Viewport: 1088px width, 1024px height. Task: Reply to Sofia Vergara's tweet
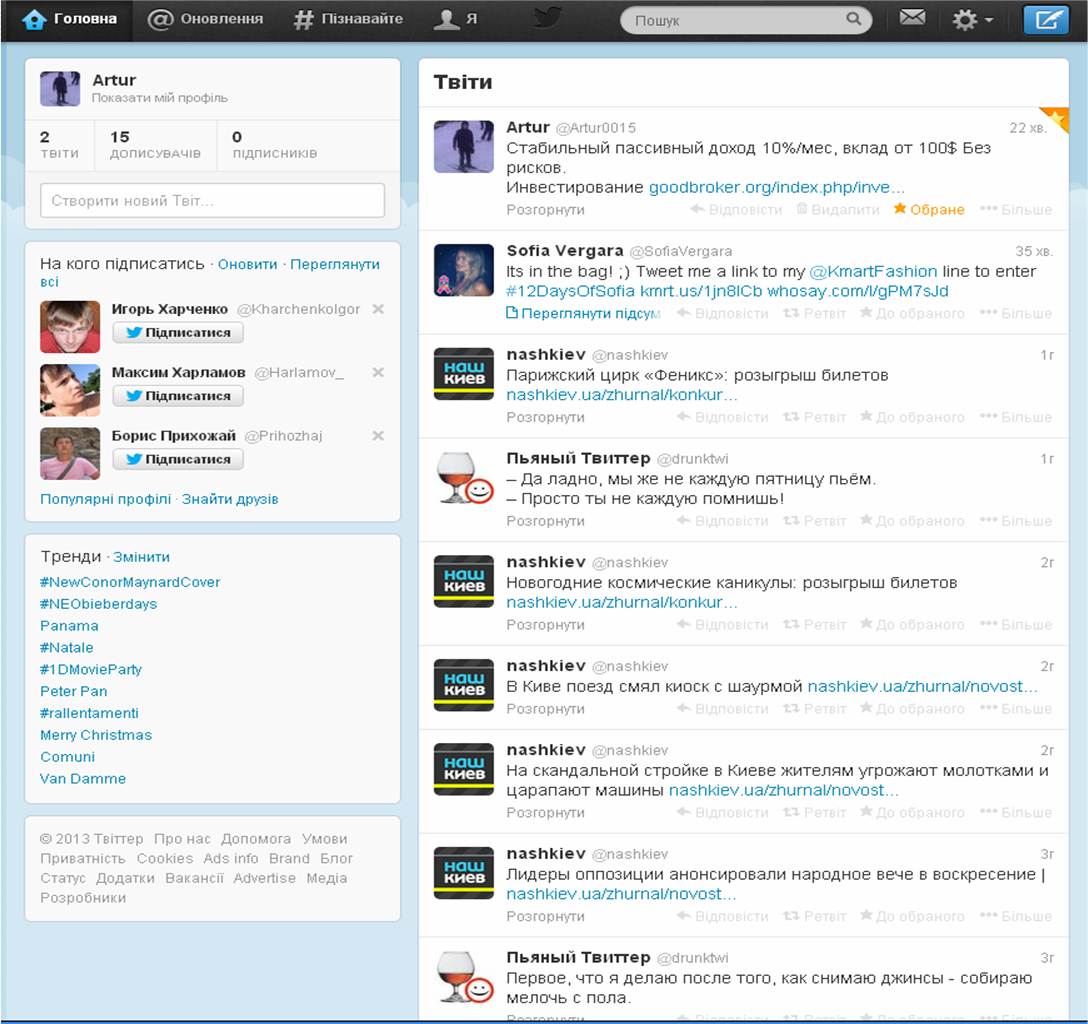722,314
